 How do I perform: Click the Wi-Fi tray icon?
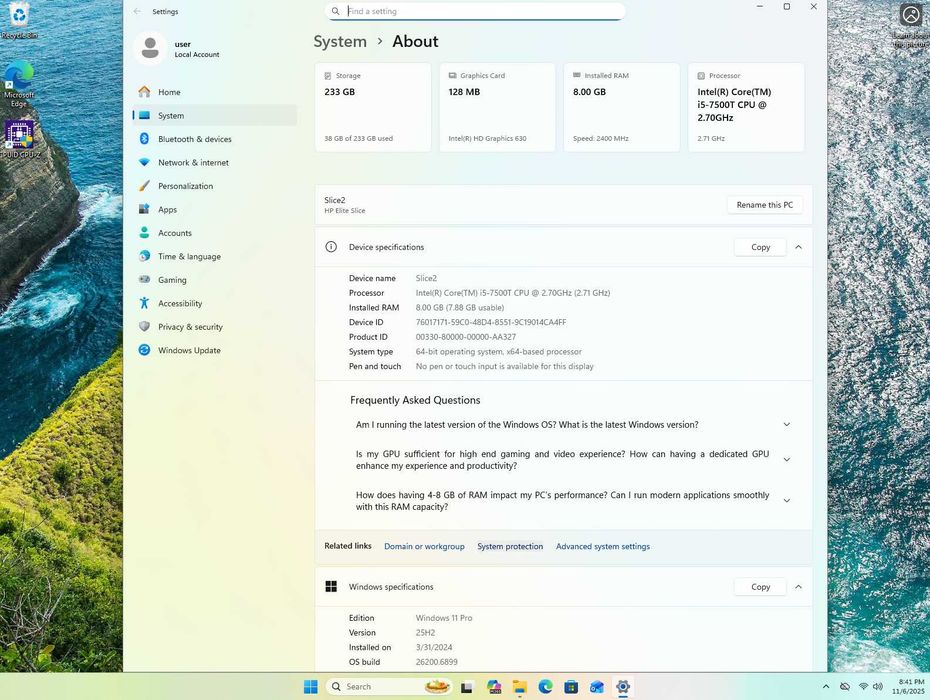tap(864, 686)
